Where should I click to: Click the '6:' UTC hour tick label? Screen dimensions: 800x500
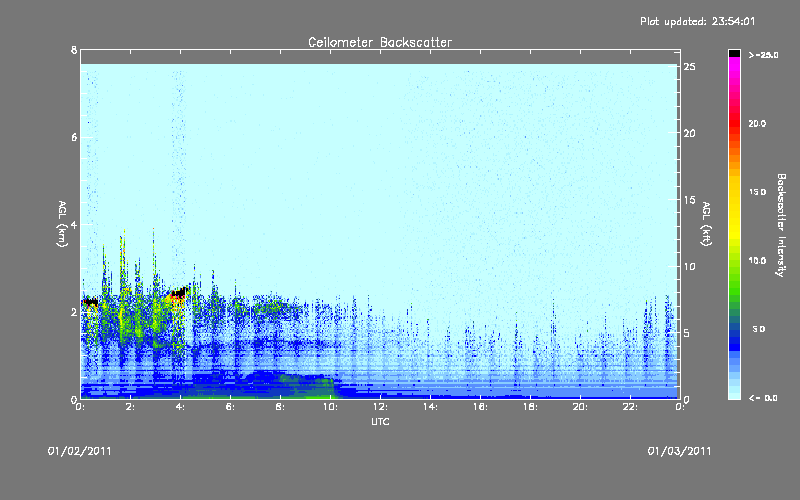(231, 407)
